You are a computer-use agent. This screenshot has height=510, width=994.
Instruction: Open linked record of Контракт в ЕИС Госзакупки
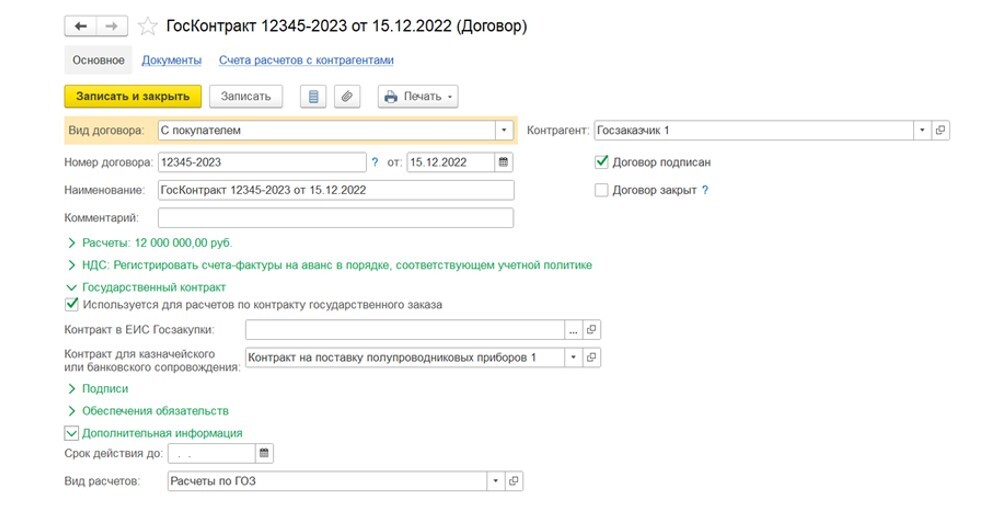(x=591, y=329)
